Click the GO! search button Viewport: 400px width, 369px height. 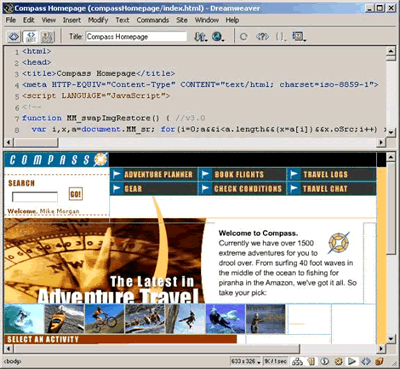tap(76, 194)
